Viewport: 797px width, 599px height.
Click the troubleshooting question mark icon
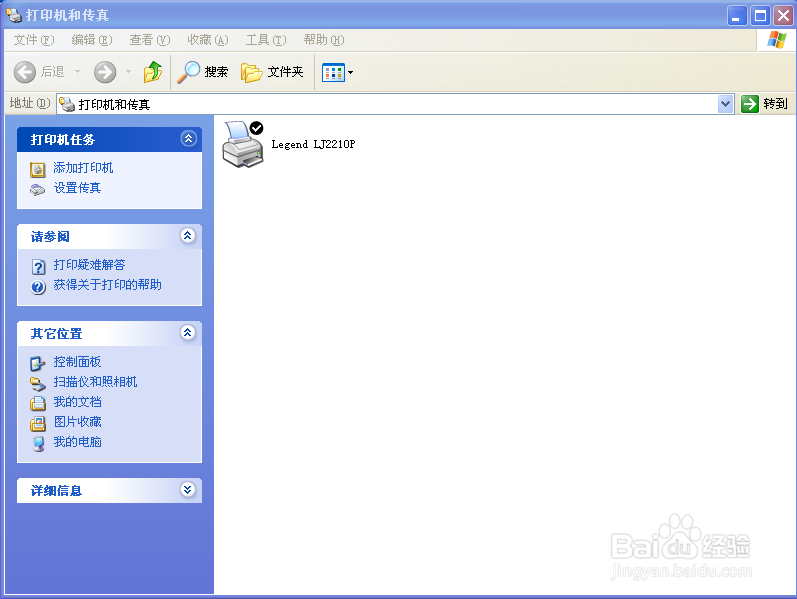tap(38, 266)
